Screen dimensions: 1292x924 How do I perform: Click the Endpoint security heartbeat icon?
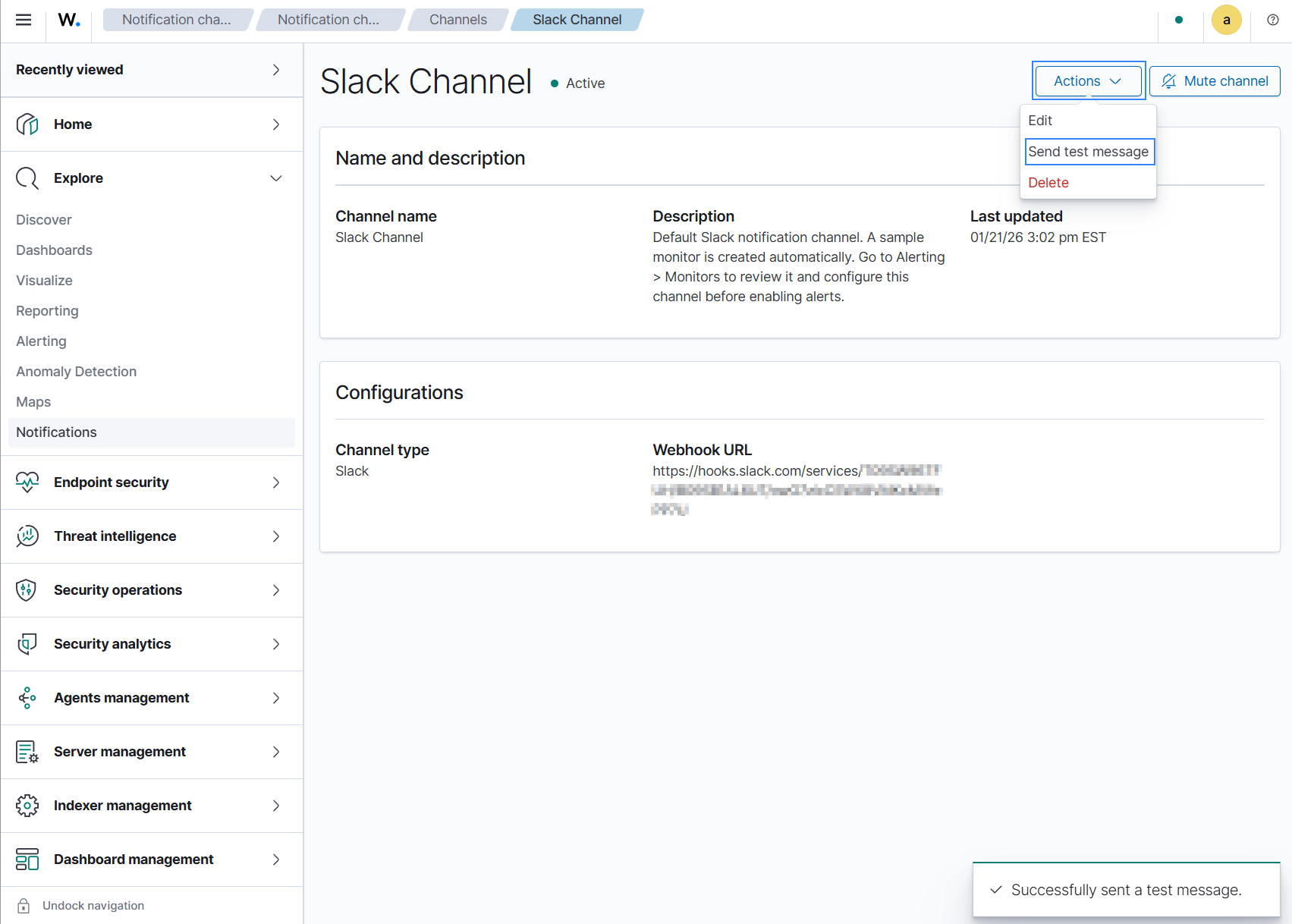27,482
